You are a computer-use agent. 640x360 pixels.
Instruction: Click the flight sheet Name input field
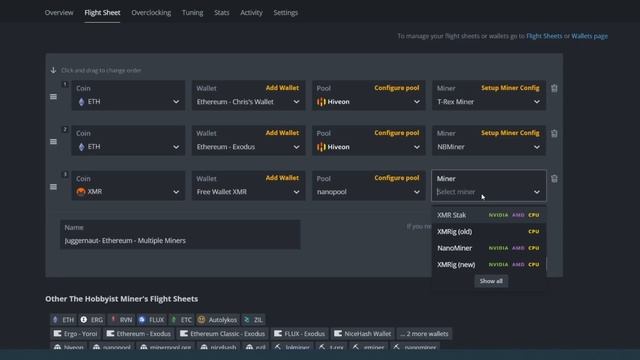point(180,235)
